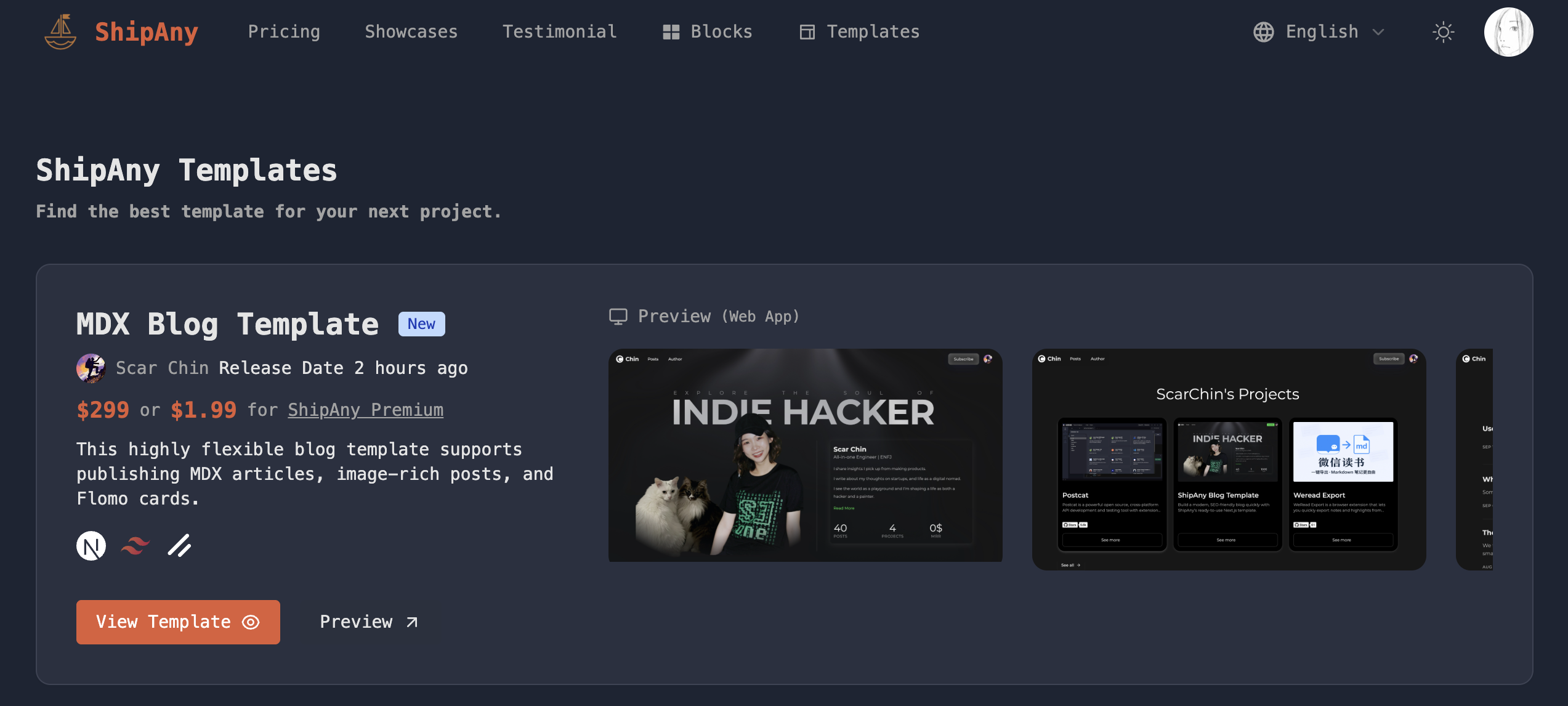Click the shadcn slash-marks icon
Screen dimensions: 1568x706
[179, 546]
